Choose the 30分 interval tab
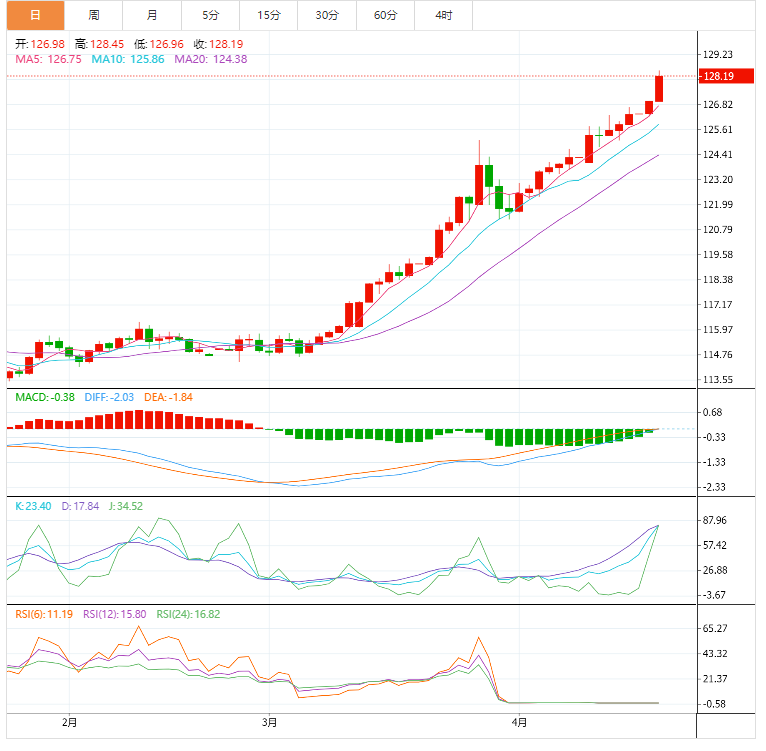Viewport: 766px width, 751px height. tap(326, 15)
